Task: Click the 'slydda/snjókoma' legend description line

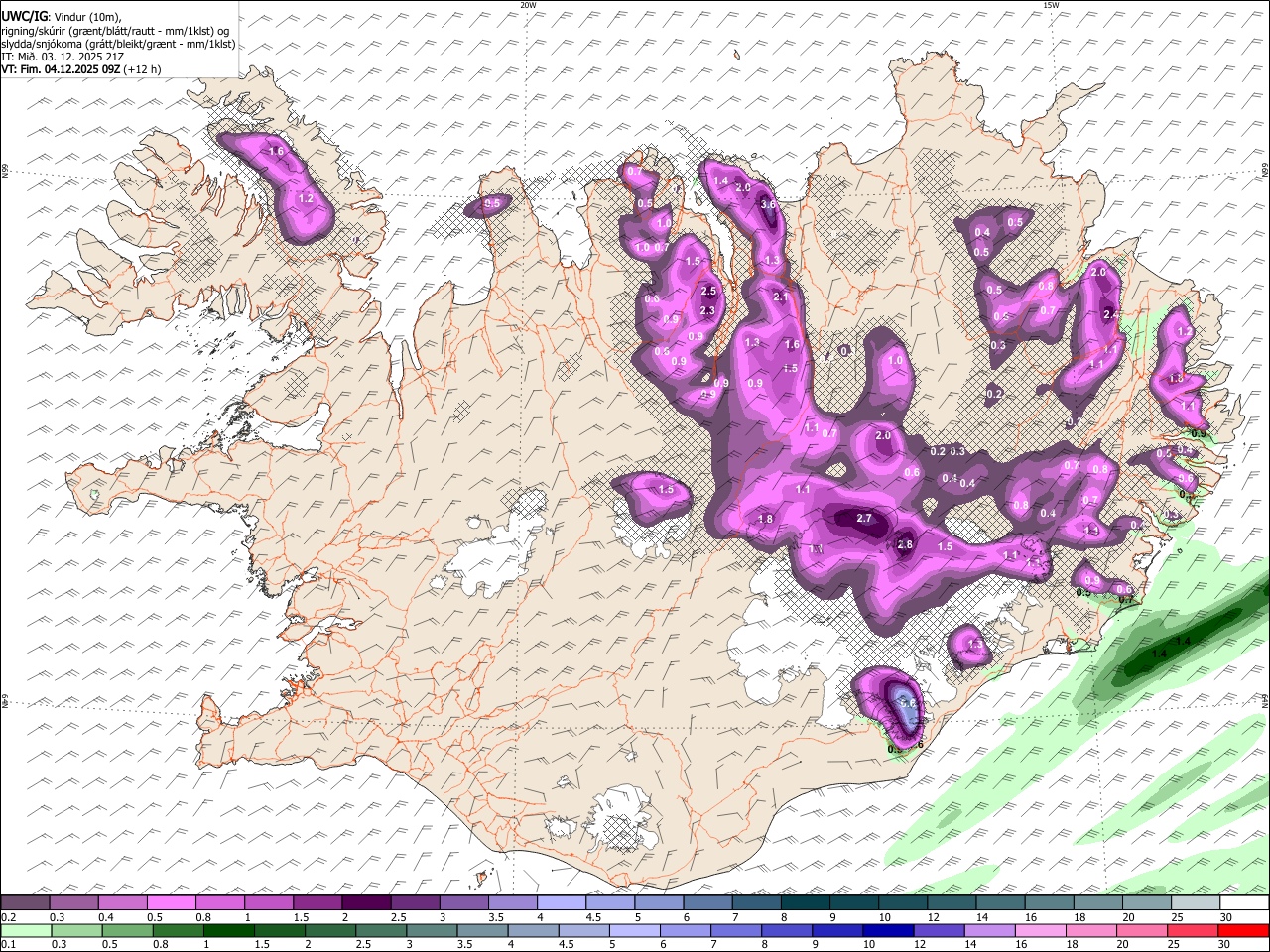Action: coord(118,44)
